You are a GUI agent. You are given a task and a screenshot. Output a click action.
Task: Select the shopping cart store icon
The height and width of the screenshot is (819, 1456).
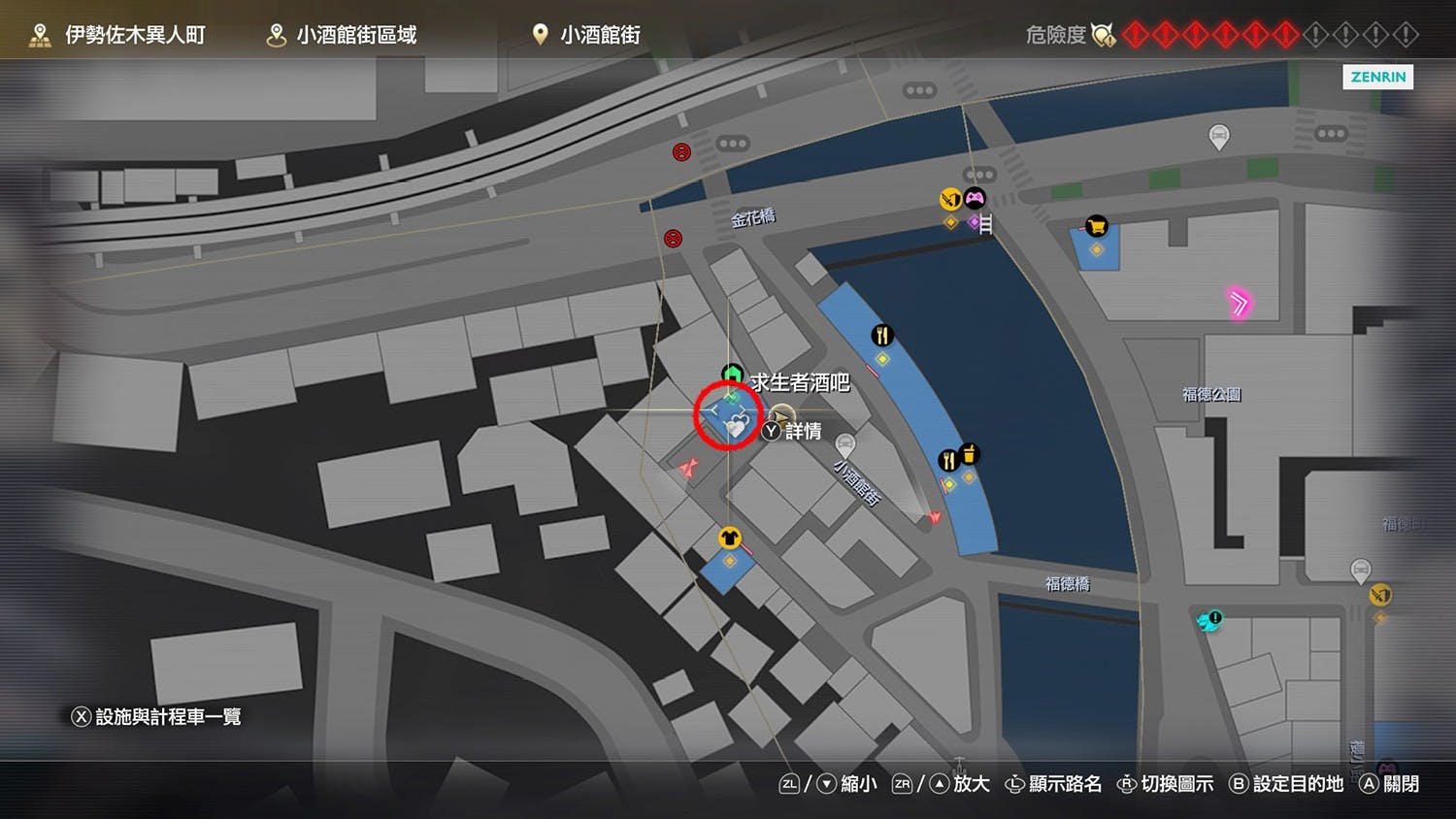(x=1096, y=227)
